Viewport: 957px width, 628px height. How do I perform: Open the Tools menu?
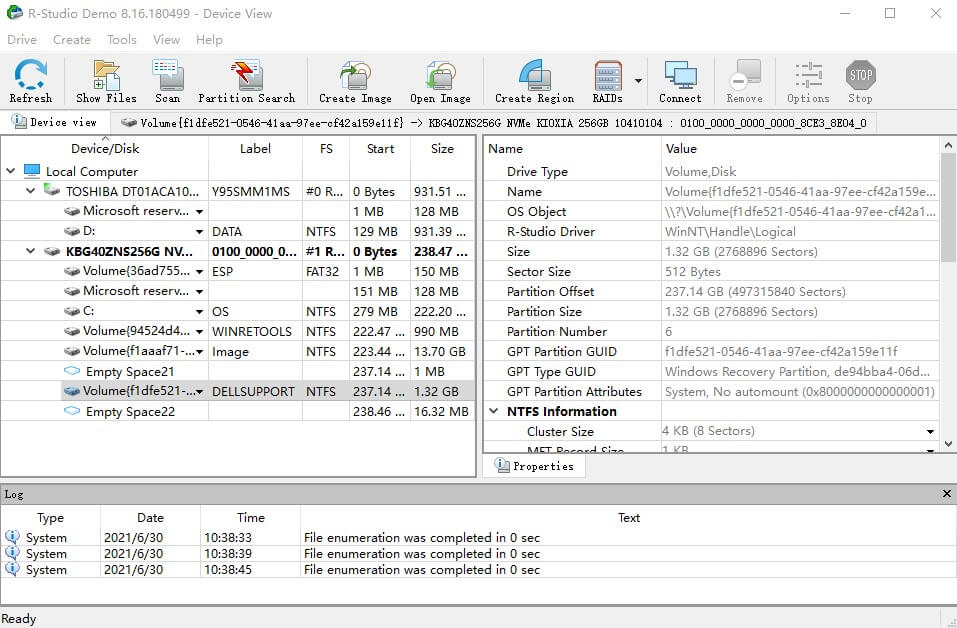point(121,40)
